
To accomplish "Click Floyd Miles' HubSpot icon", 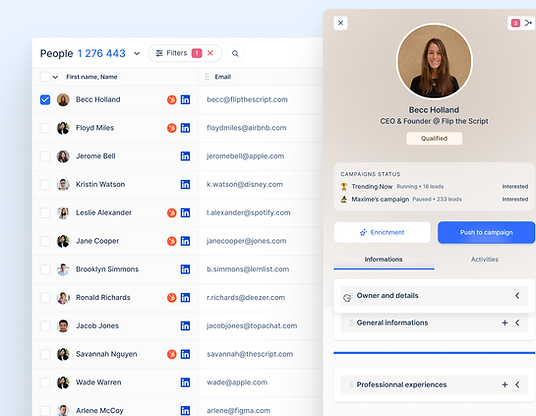I will (172, 128).
